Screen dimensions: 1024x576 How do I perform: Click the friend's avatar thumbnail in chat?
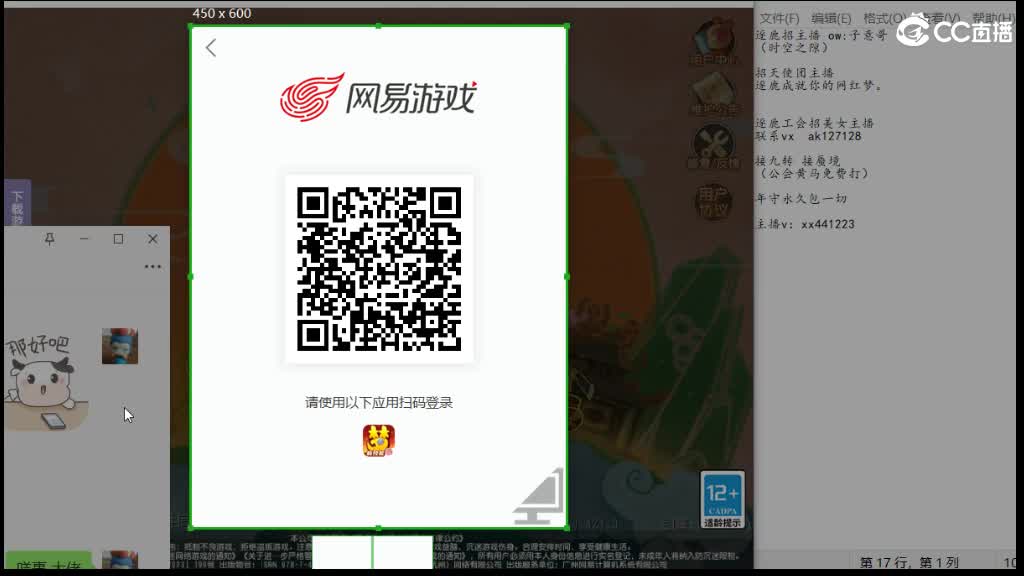(x=120, y=348)
